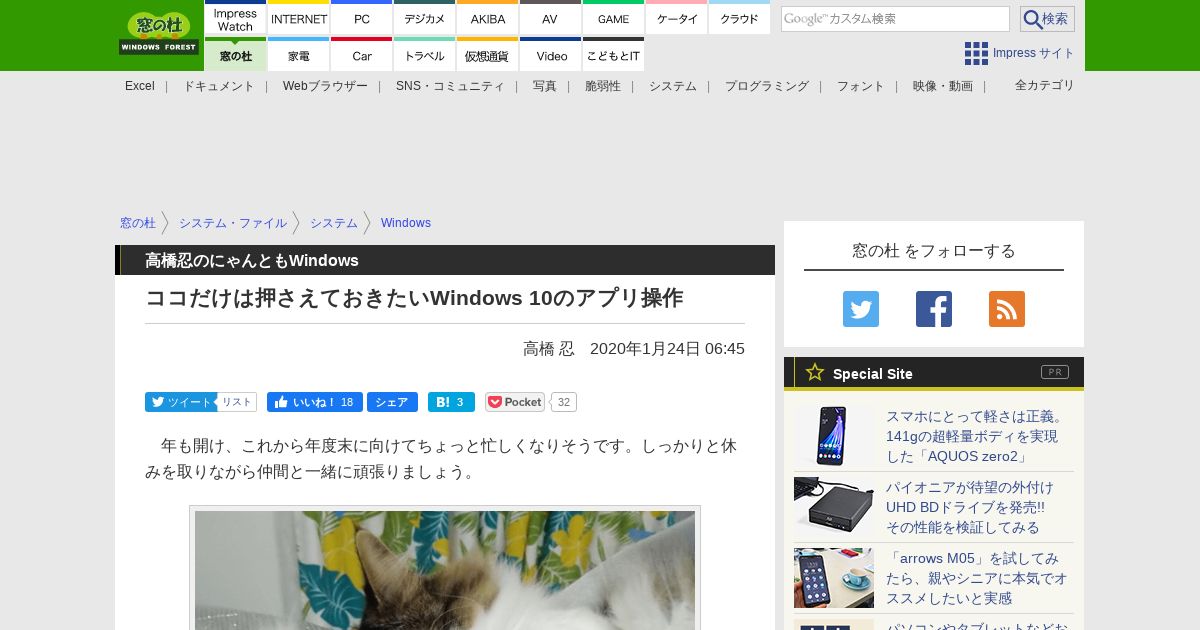Screen dimensions: 1200x630
Task: Open the 高橋忍のにゃんともWindows series header
Action: (252, 260)
